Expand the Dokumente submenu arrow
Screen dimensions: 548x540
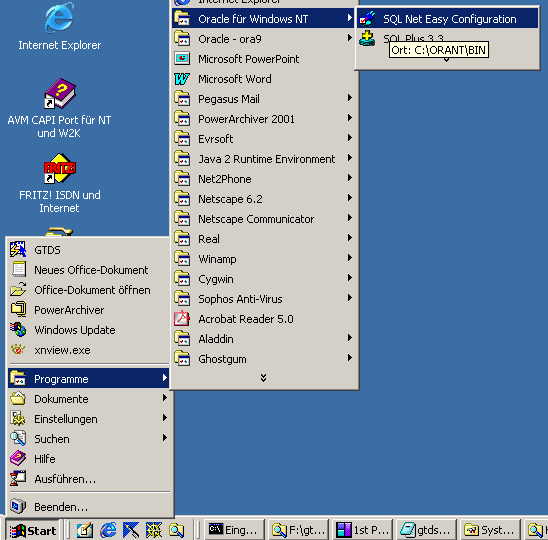165,397
